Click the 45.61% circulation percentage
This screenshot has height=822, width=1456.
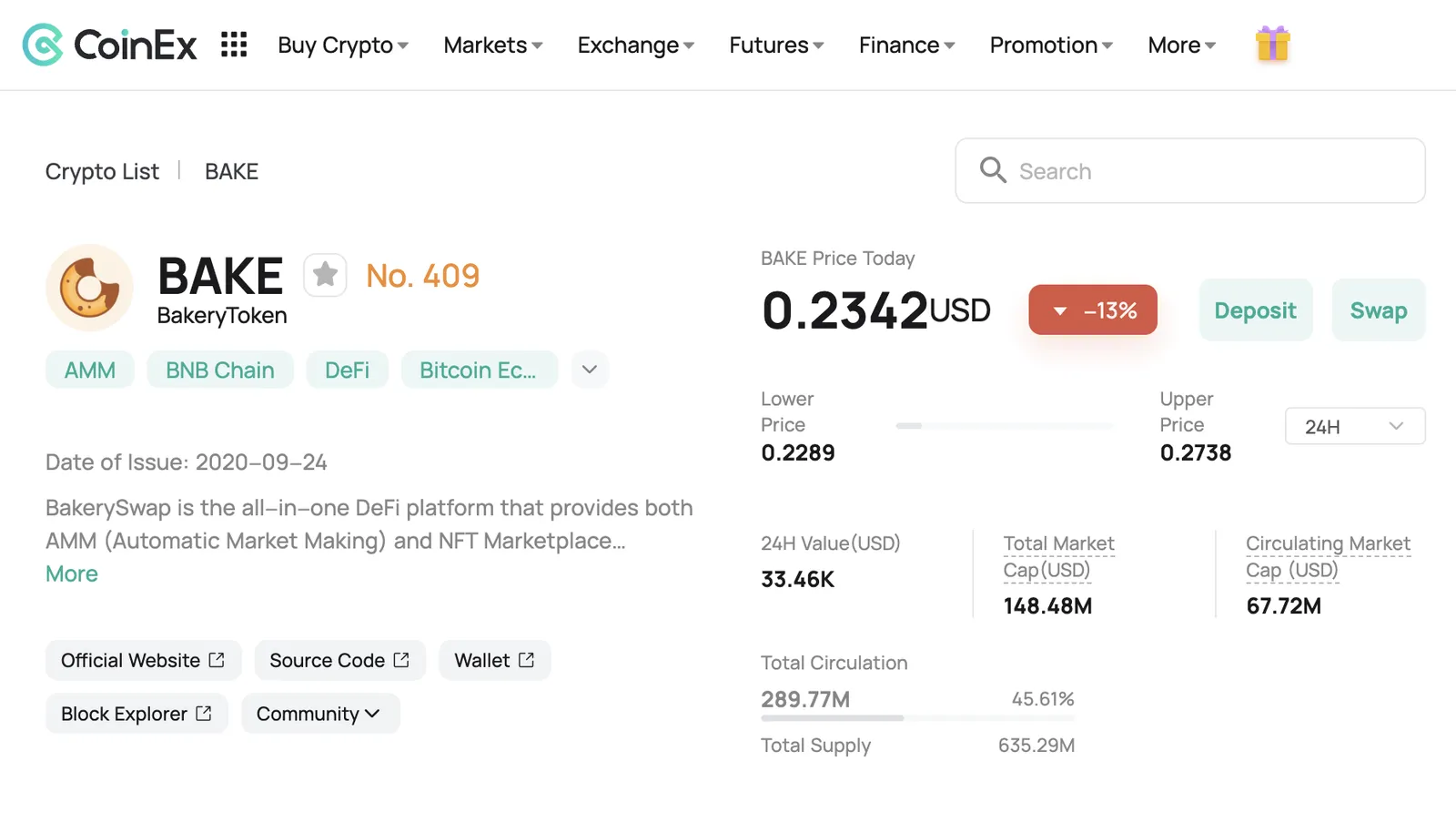pyautogui.click(x=1043, y=699)
